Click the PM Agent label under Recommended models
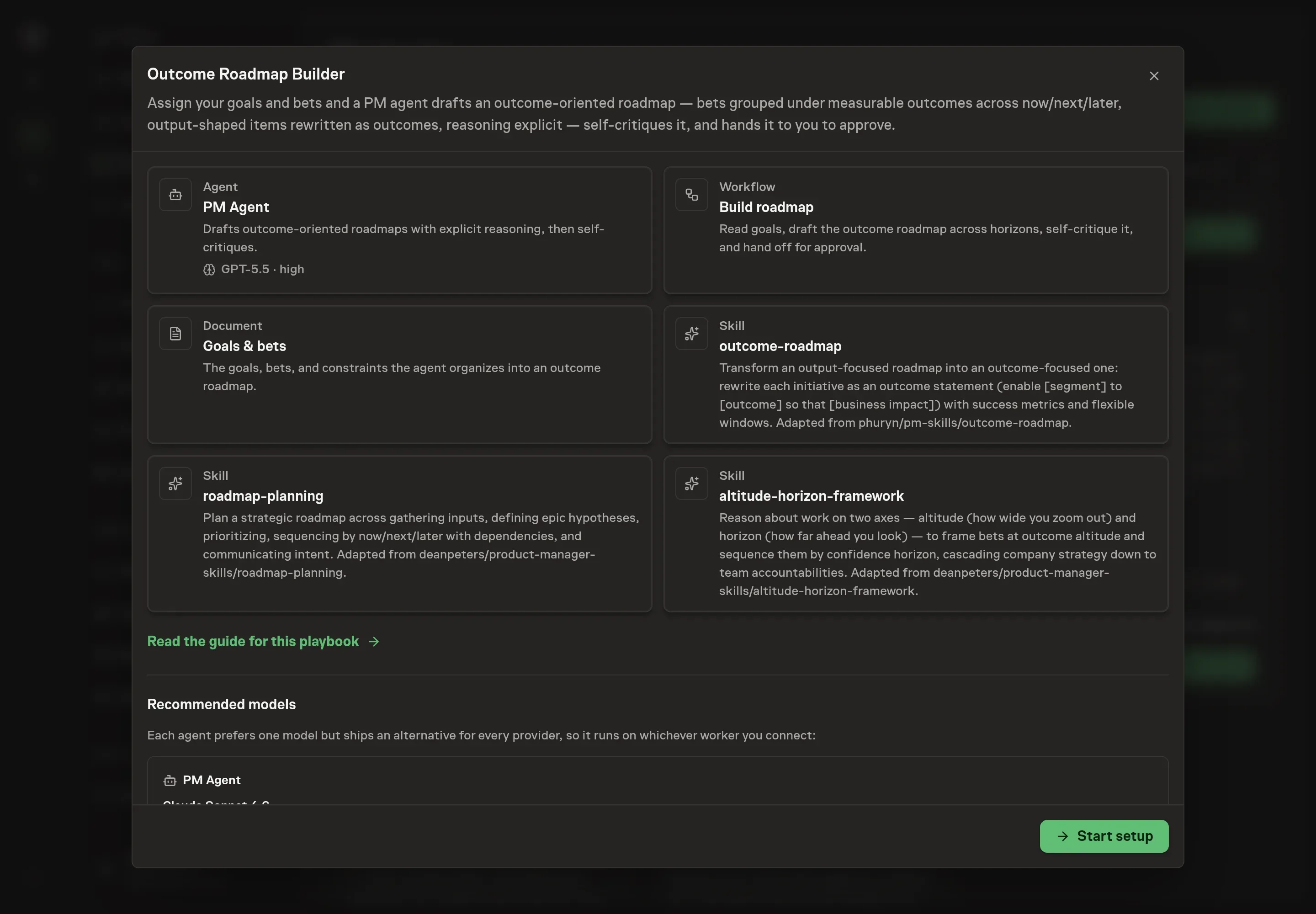The image size is (1316, 914). pyautogui.click(x=211, y=780)
